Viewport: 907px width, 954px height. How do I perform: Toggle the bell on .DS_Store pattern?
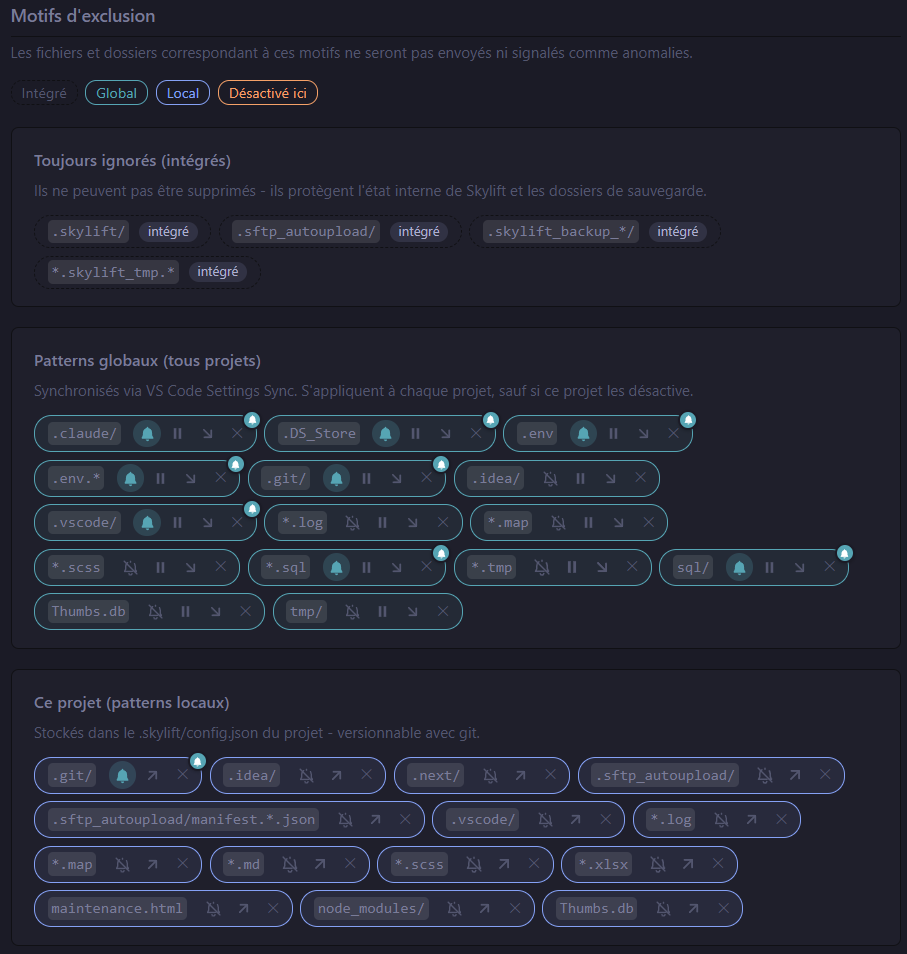pyautogui.click(x=386, y=434)
